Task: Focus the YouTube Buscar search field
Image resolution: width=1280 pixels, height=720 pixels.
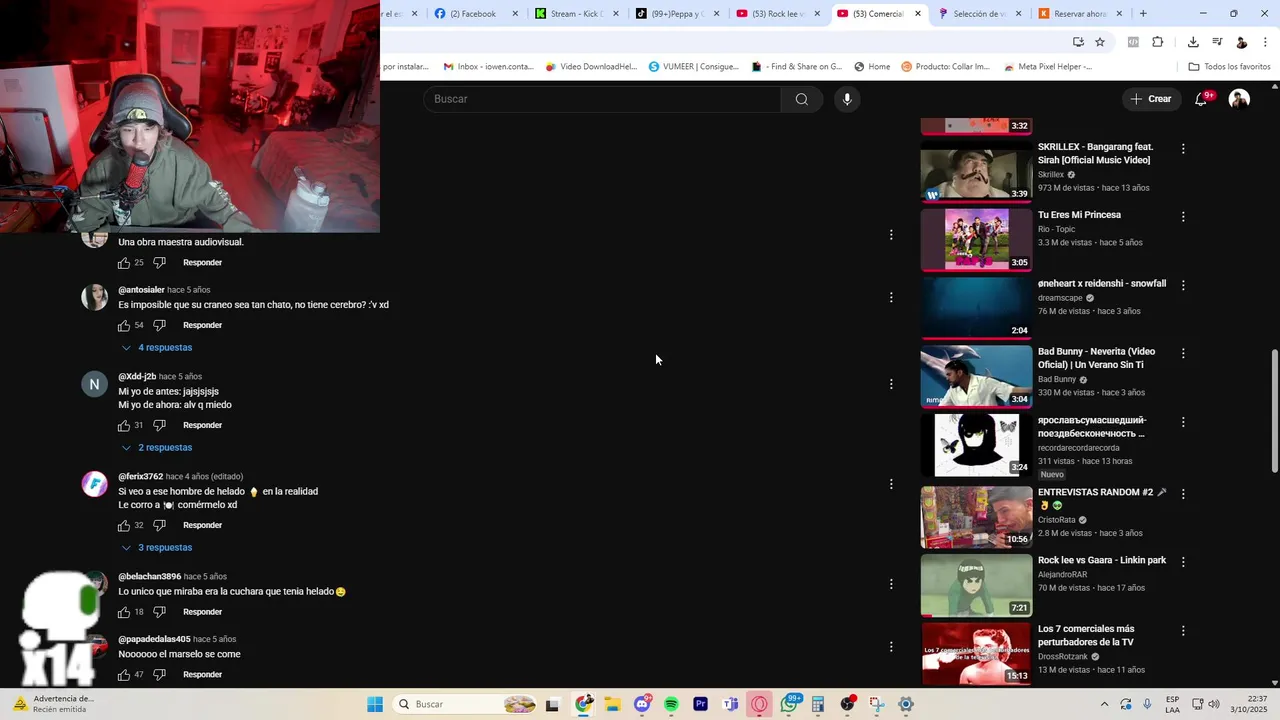Action: coord(602,99)
